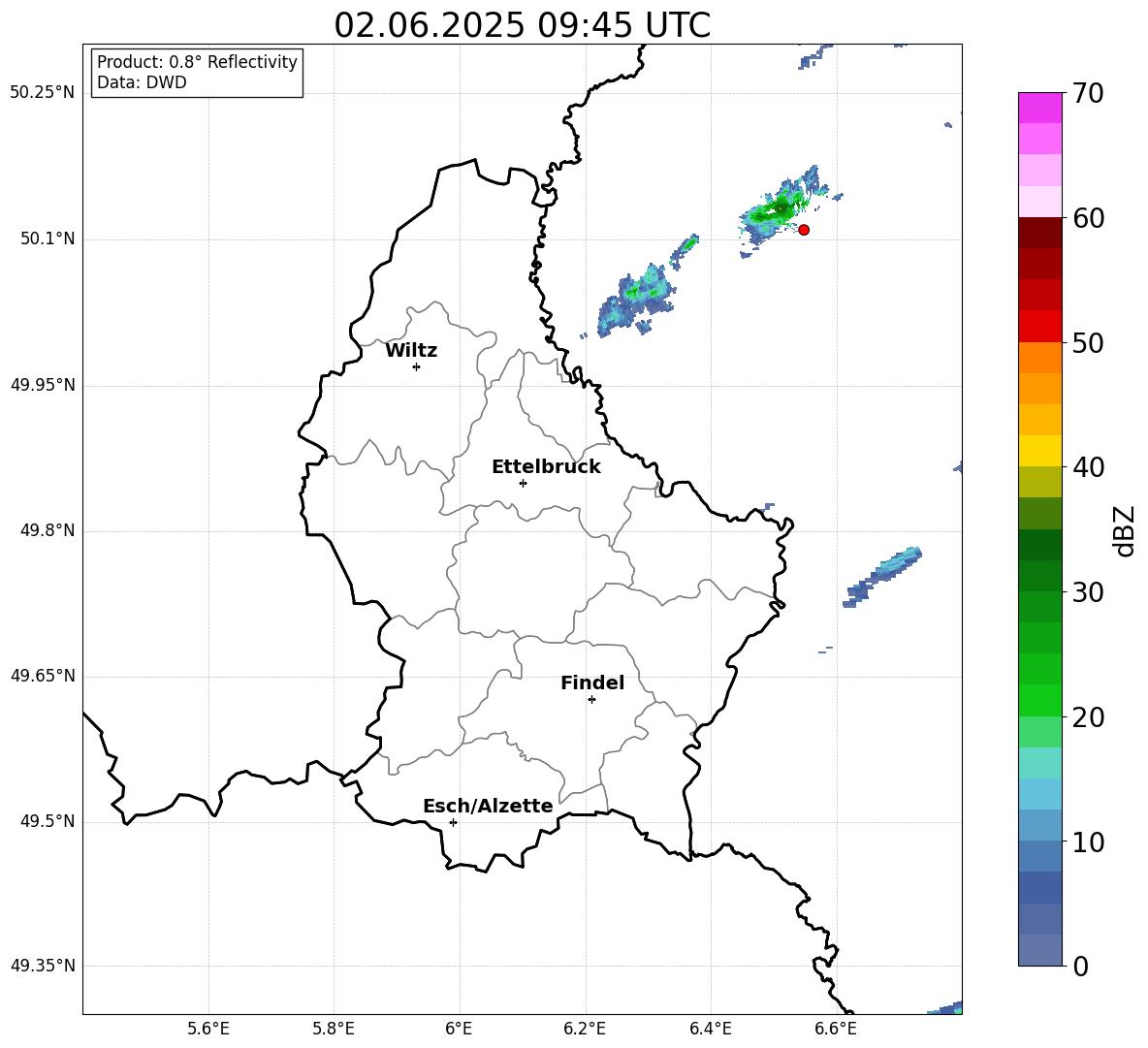Click the red station marker dot
Image resolution: width=1148 pixels, height=1048 pixels.
(x=803, y=230)
